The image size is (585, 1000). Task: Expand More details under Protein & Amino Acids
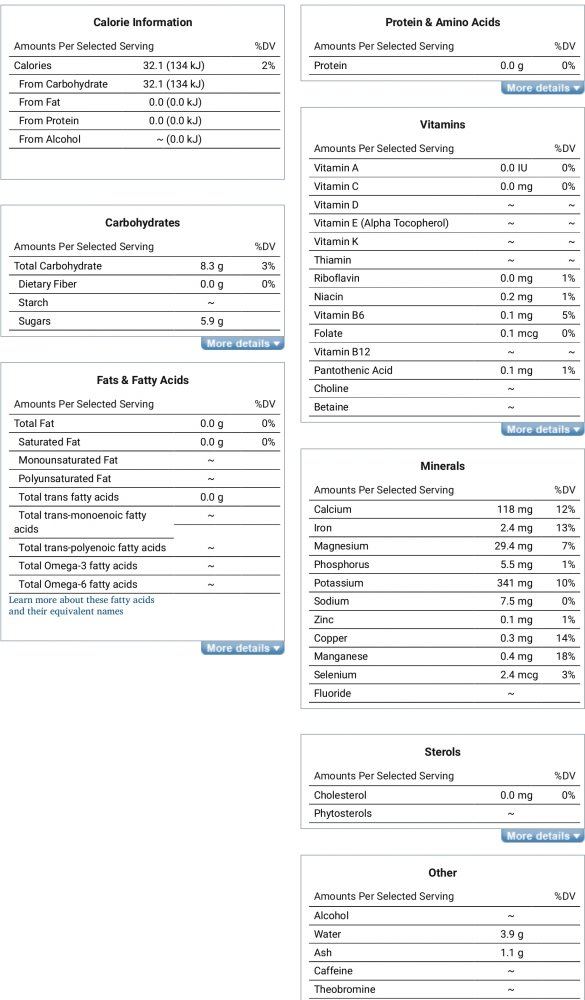542,88
